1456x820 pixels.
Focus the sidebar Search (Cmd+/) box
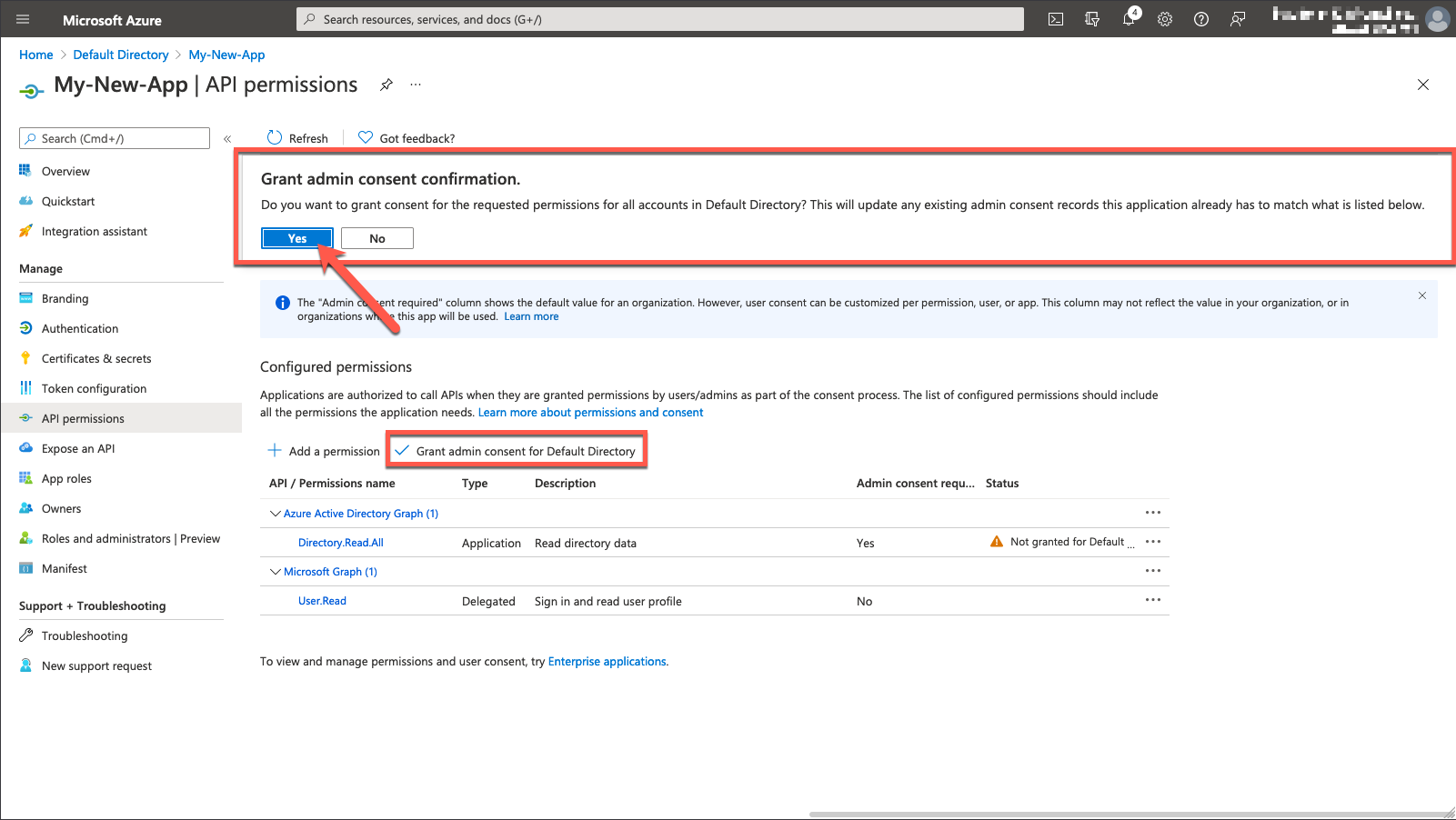tap(115, 138)
